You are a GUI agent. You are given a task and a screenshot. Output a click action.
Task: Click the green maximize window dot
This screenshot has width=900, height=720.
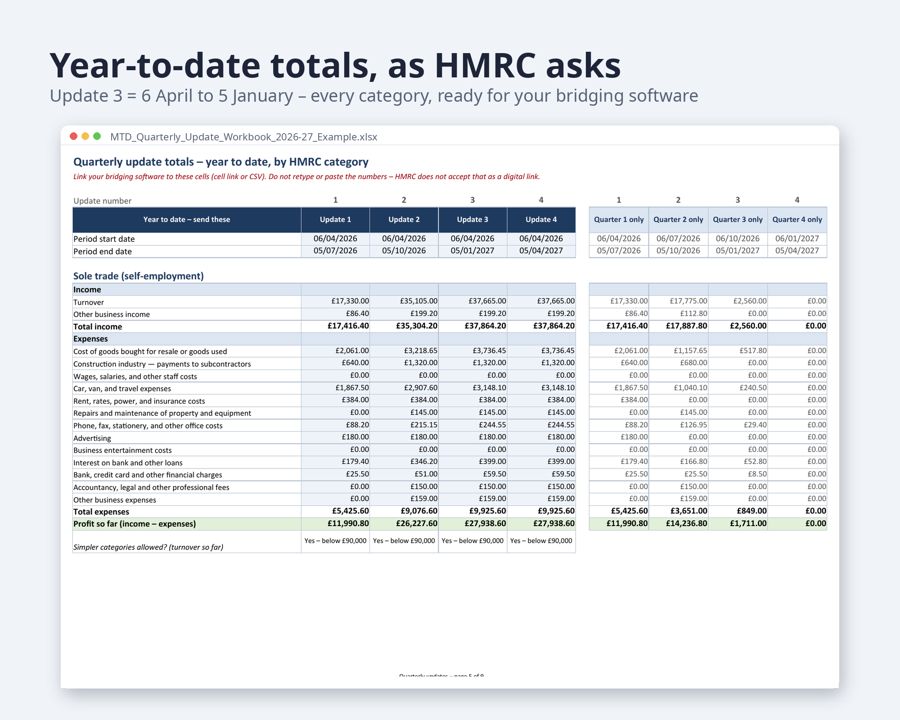[x=97, y=136]
